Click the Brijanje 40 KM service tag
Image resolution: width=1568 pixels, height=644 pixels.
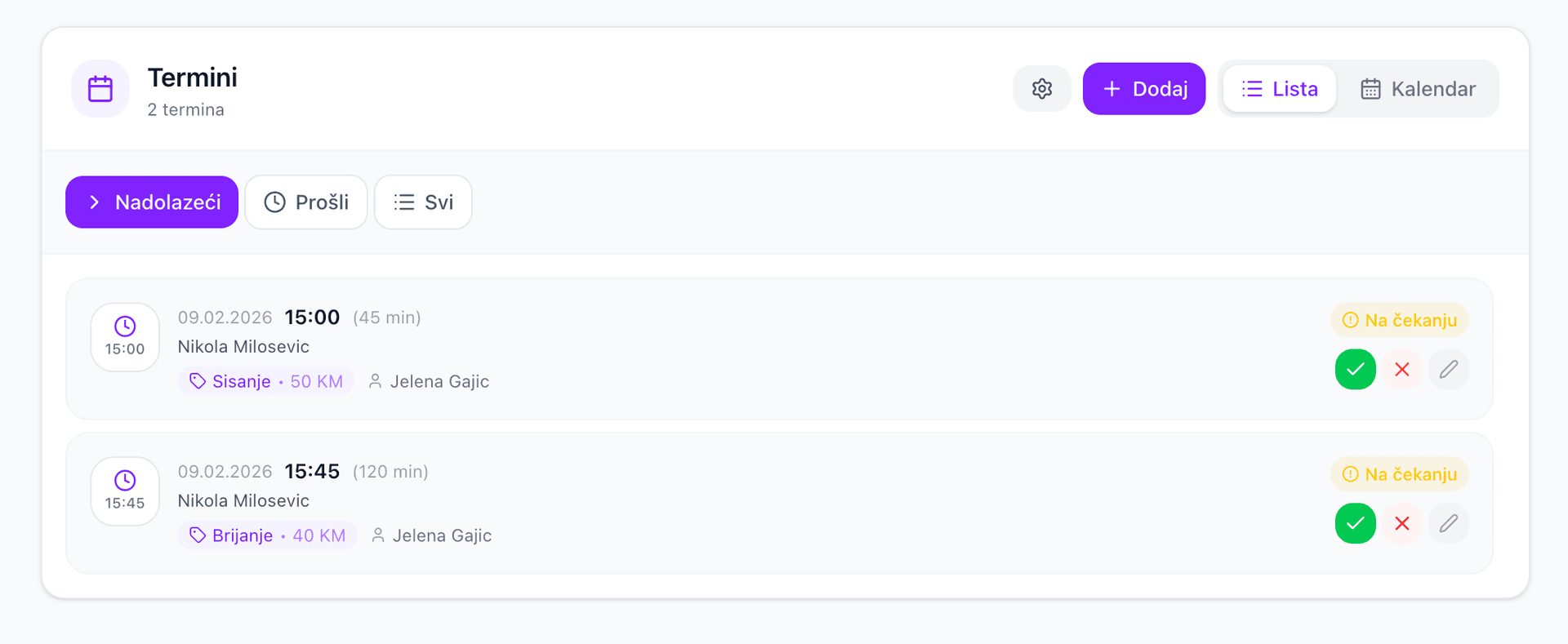pyautogui.click(x=267, y=535)
